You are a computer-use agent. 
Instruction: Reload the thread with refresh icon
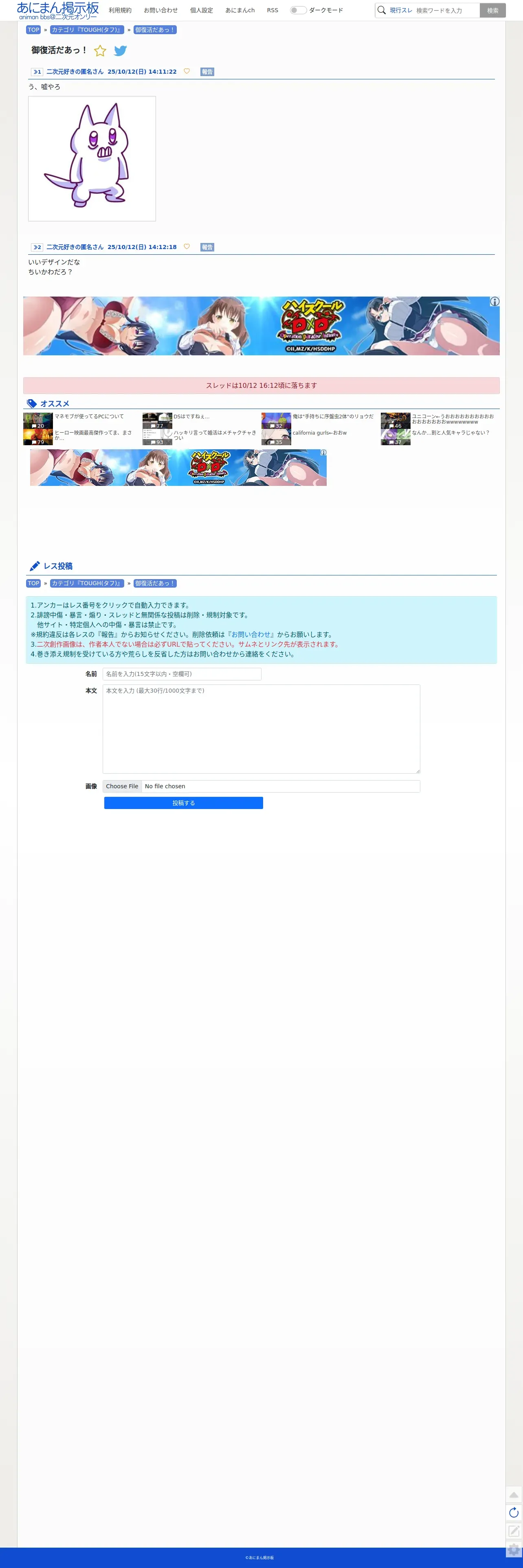tap(514, 1512)
